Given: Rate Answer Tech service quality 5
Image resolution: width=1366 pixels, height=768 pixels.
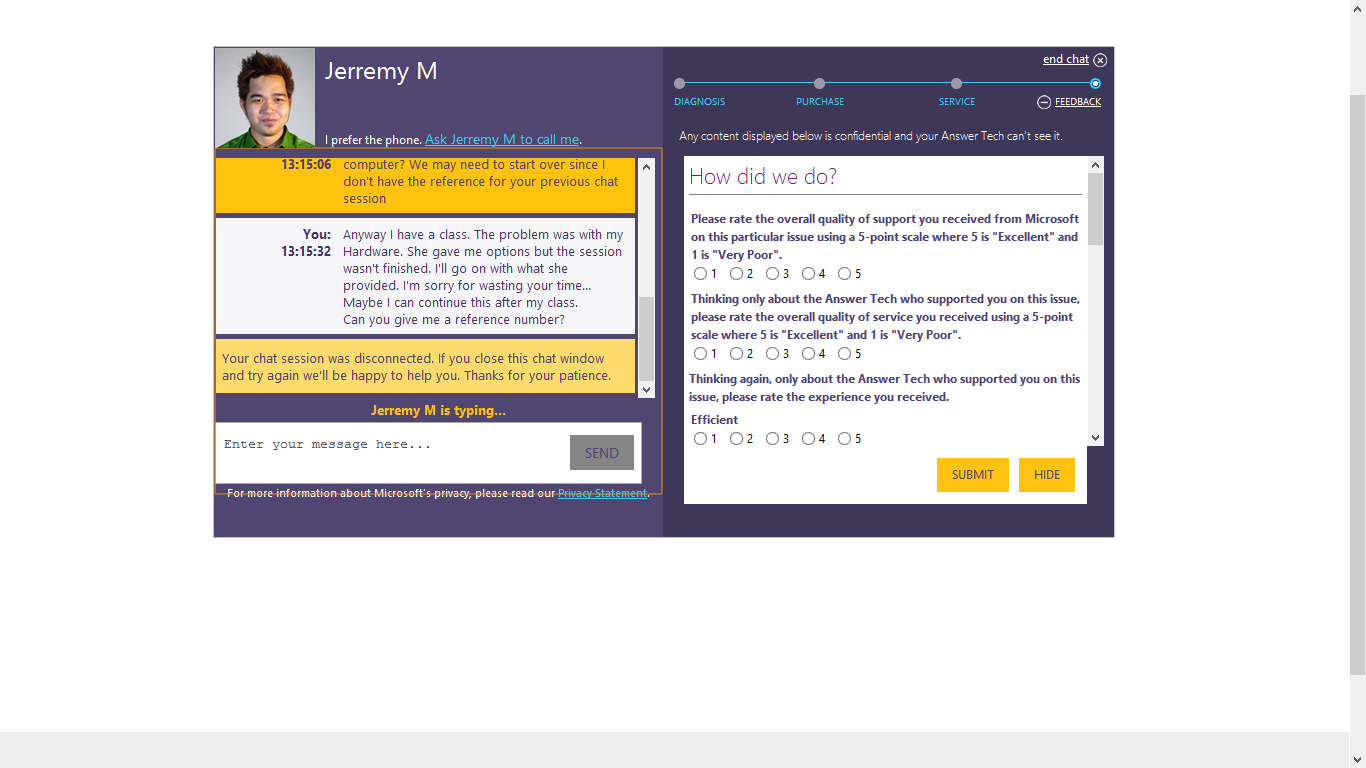Looking at the screenshot, I should 844,354.
